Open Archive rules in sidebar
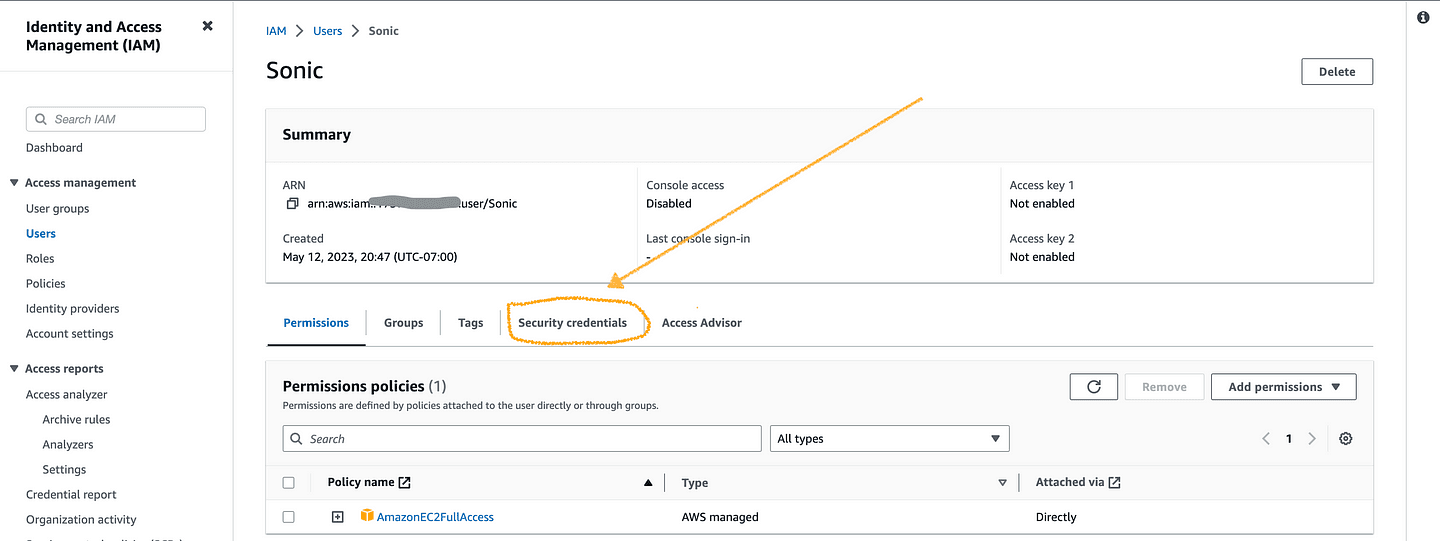The image size is (1440, 541). [x=77, y=420]
